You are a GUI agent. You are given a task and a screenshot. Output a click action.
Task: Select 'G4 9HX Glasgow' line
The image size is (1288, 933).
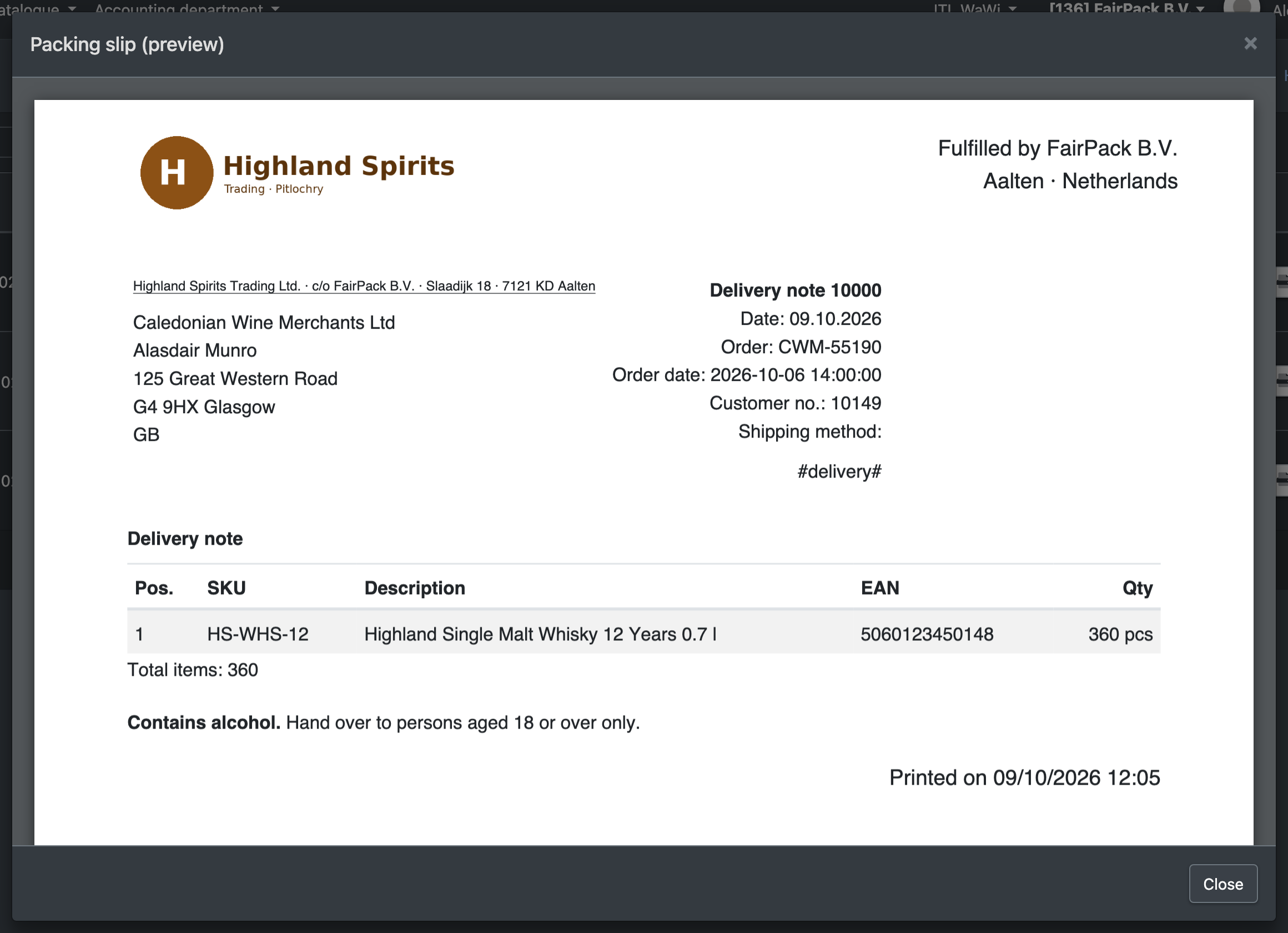point(204,407)
